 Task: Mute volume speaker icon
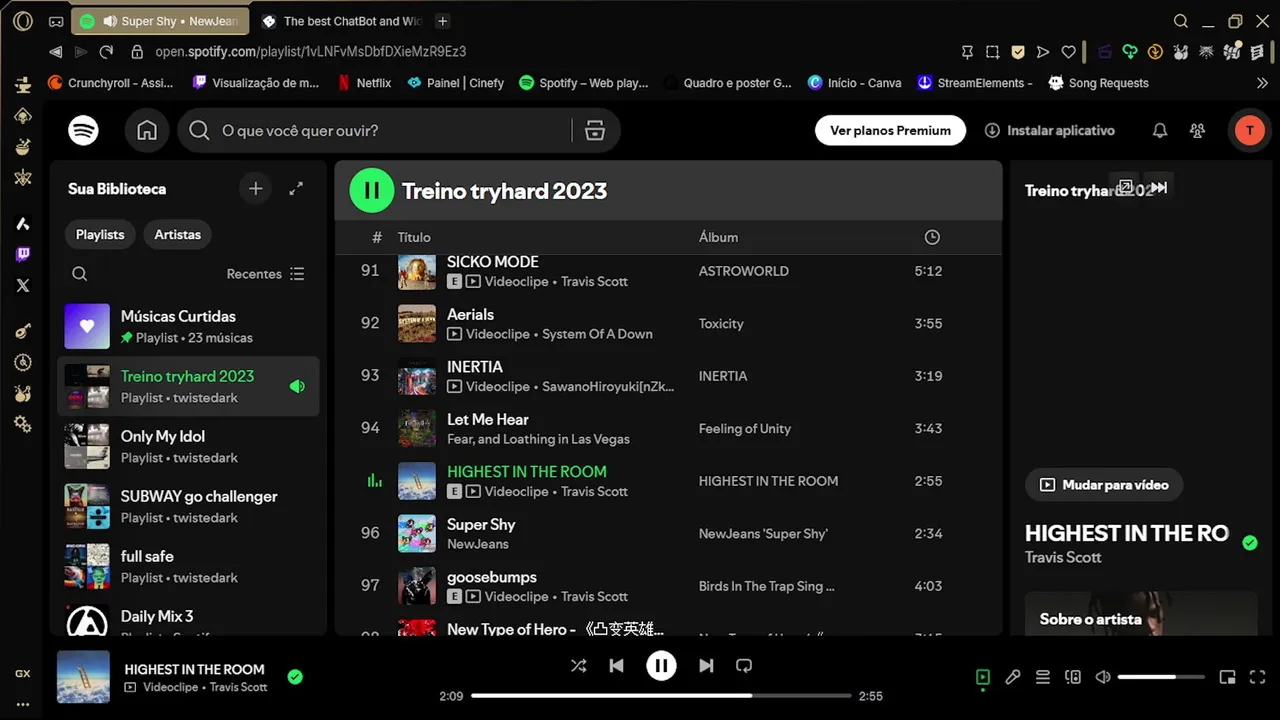point(1103,677)
